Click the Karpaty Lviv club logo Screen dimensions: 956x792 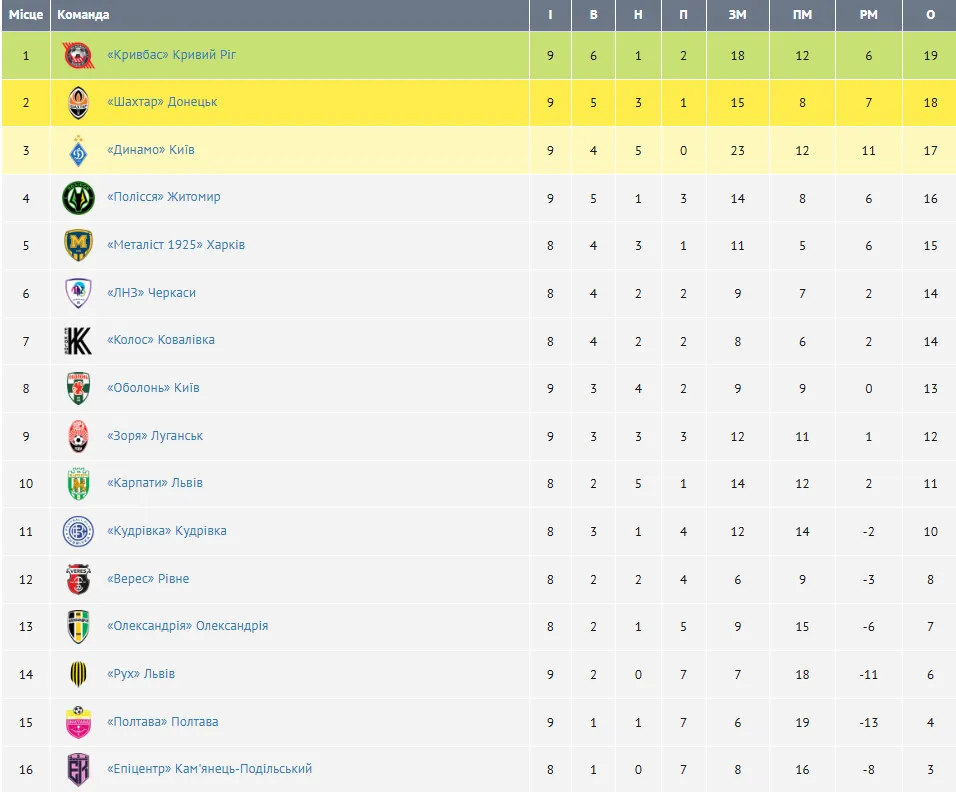point(78,484)
